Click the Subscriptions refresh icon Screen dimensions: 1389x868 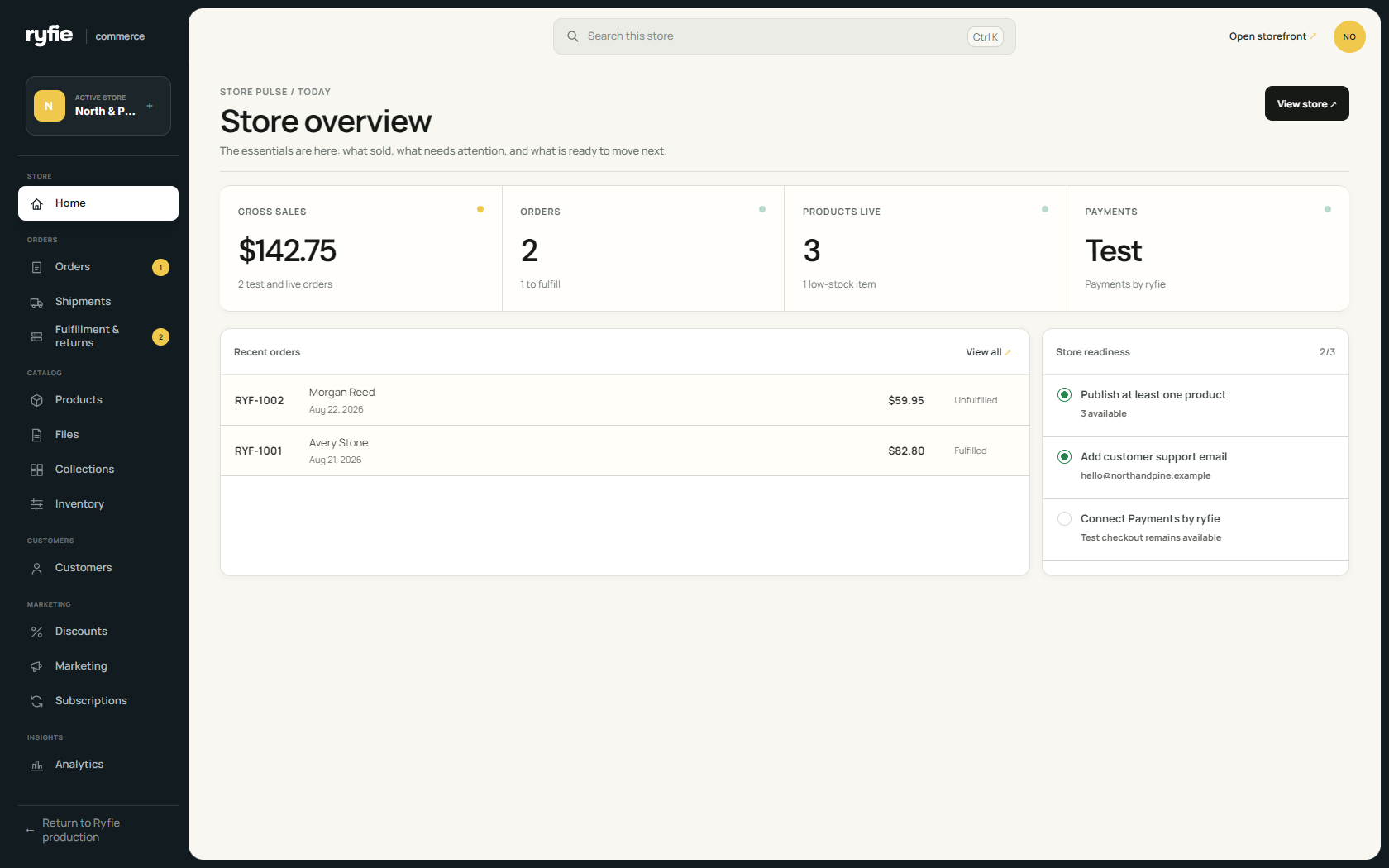(x=36, y=701)
